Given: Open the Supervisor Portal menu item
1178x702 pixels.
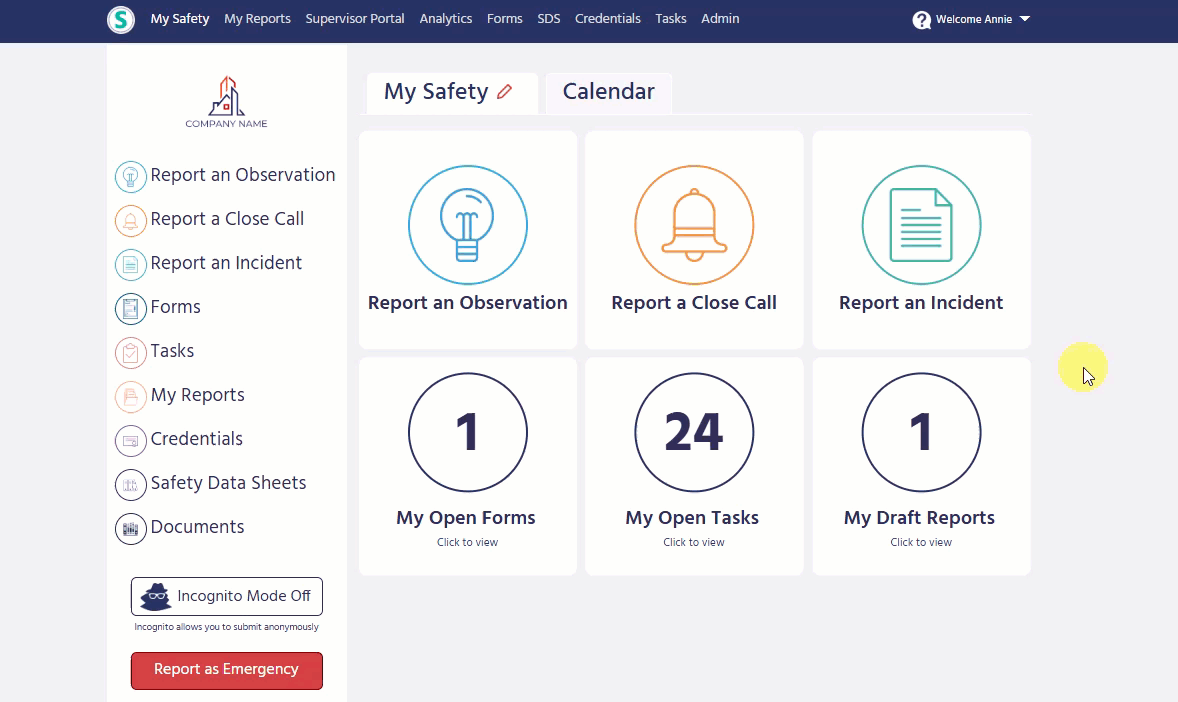Looking at the screenshot, I should click(x=354, y=18).
